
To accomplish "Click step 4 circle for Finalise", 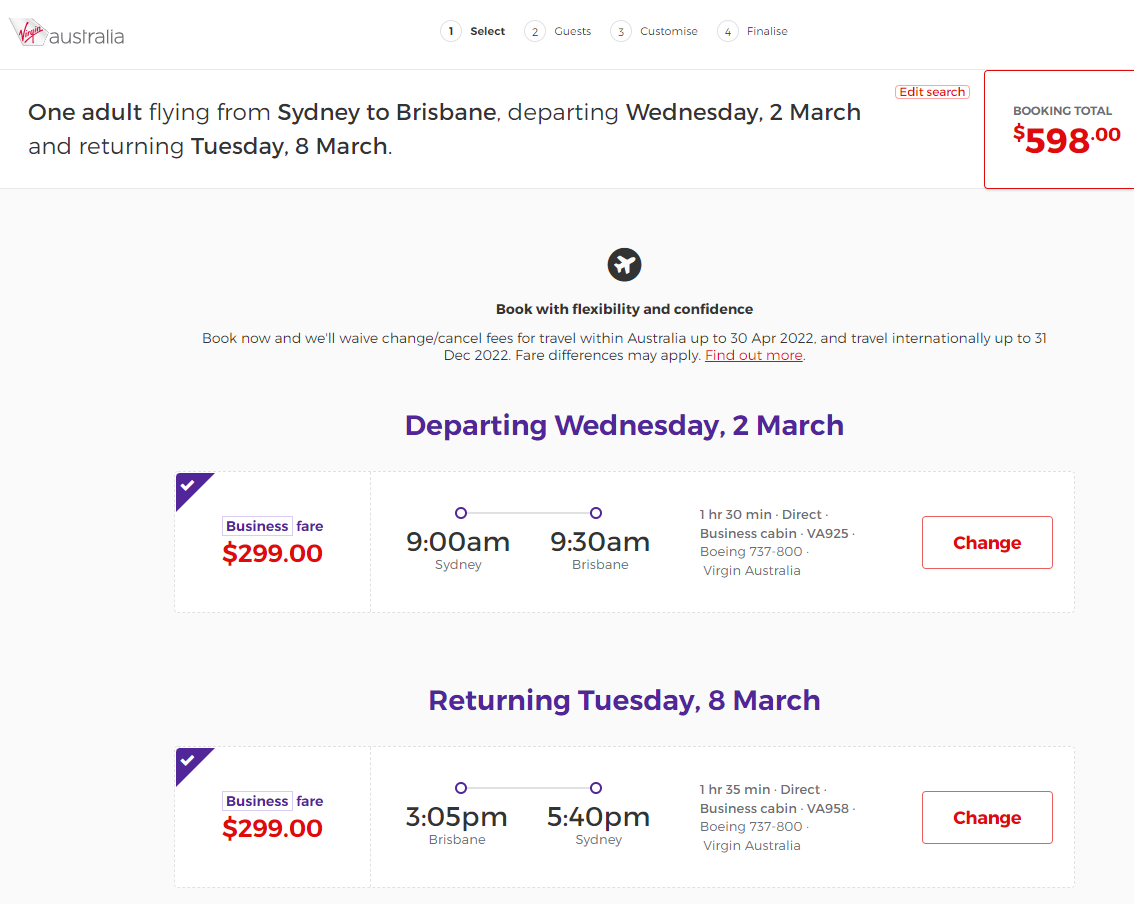I will click(x=728, y=31).
